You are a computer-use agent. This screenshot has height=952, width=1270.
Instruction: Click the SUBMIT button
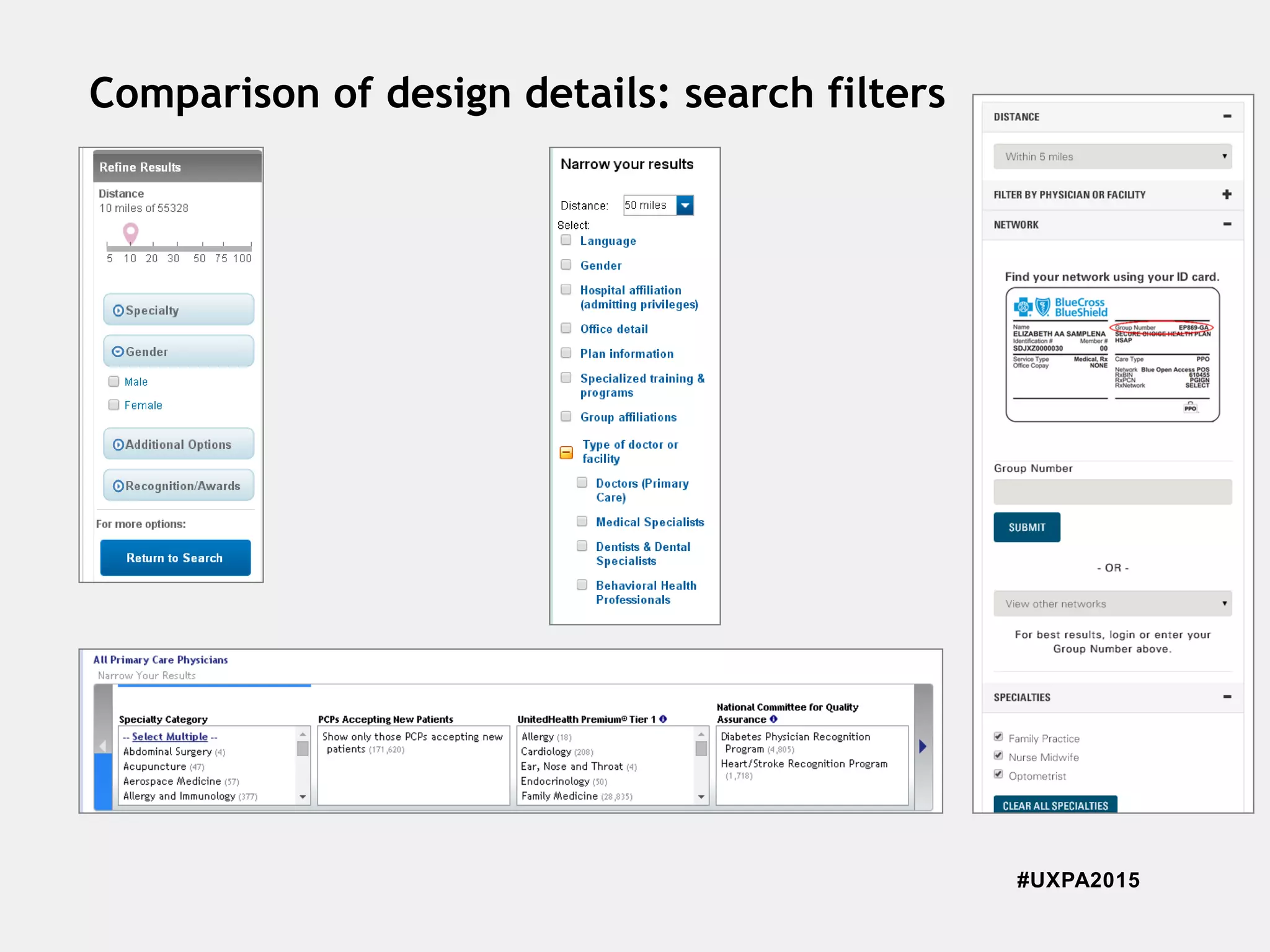[1027, 527]
